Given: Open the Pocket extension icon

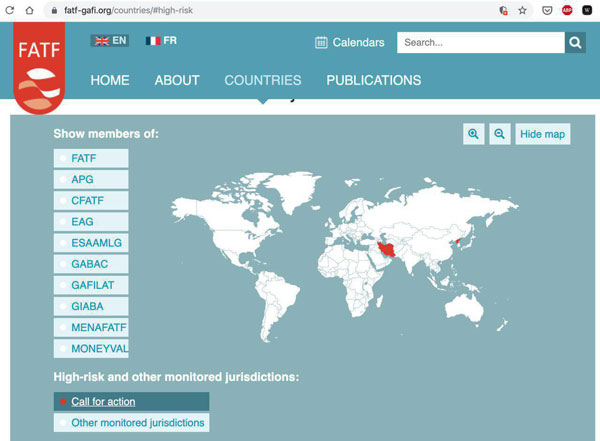Looking at the screenshot, I should click(x=547, y=10).
